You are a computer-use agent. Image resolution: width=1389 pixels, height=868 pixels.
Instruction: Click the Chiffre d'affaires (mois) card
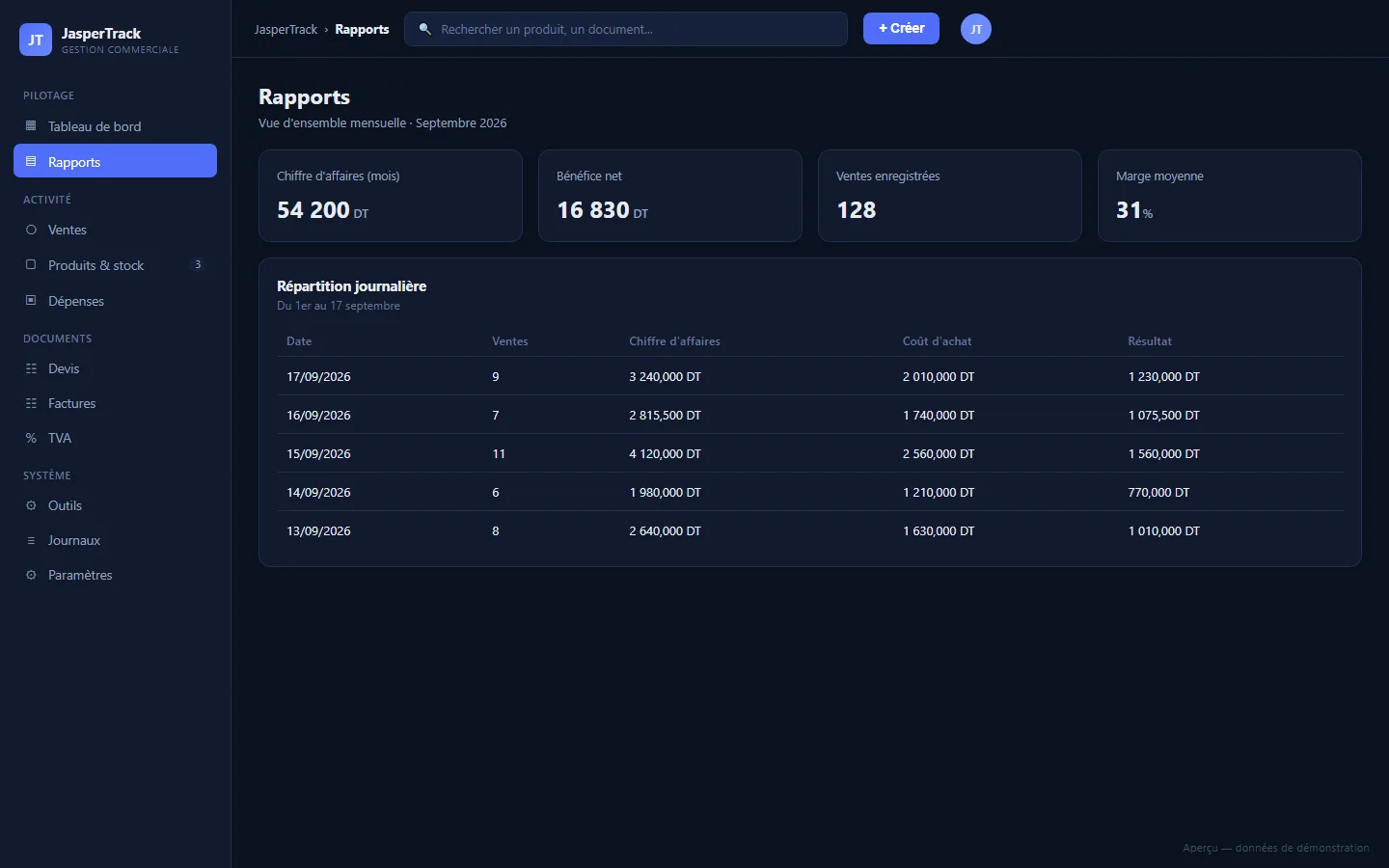(391, 196)
